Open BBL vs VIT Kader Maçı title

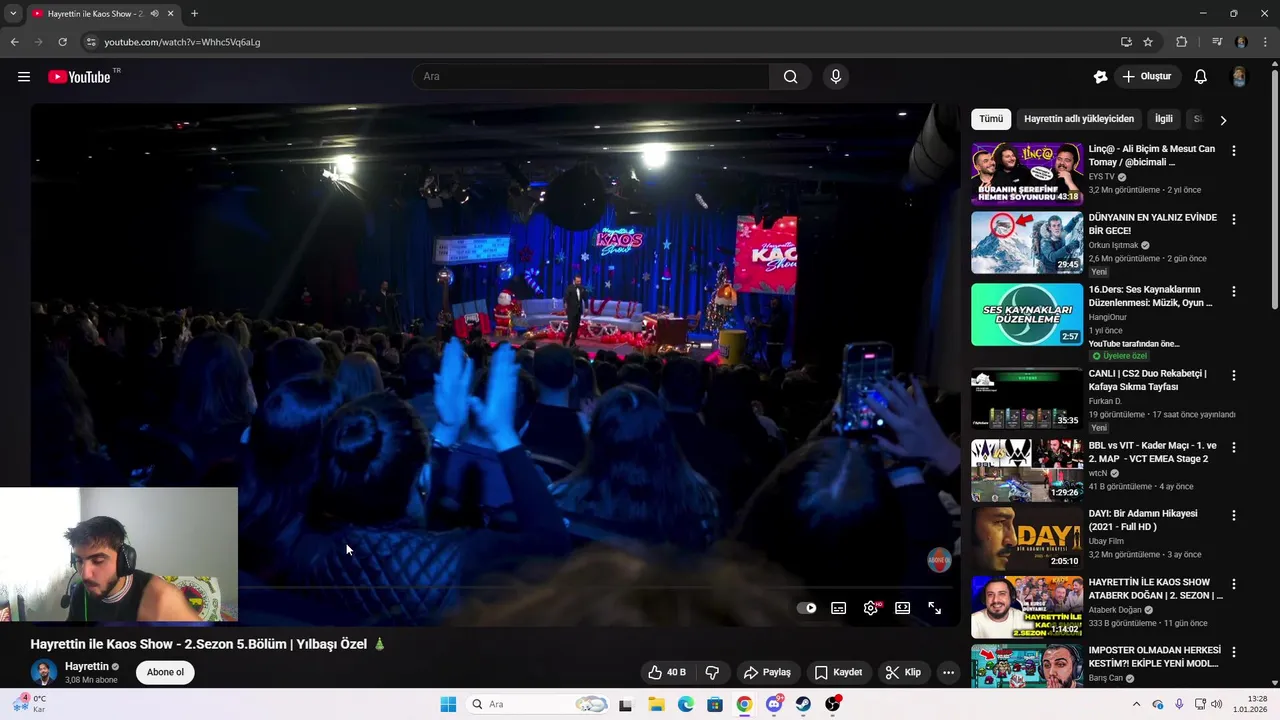click(1153, 452)
